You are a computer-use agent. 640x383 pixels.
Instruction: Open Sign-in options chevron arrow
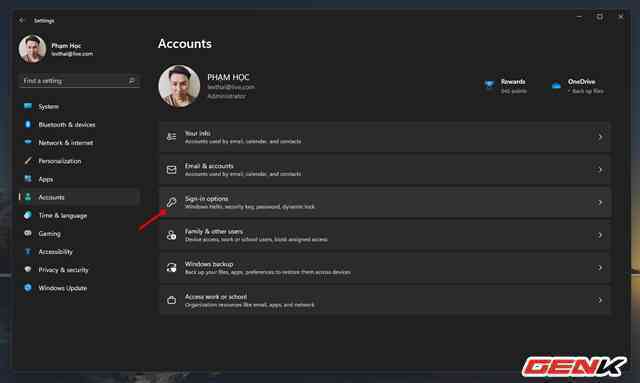pyautogui.click(x=600, y=202)
